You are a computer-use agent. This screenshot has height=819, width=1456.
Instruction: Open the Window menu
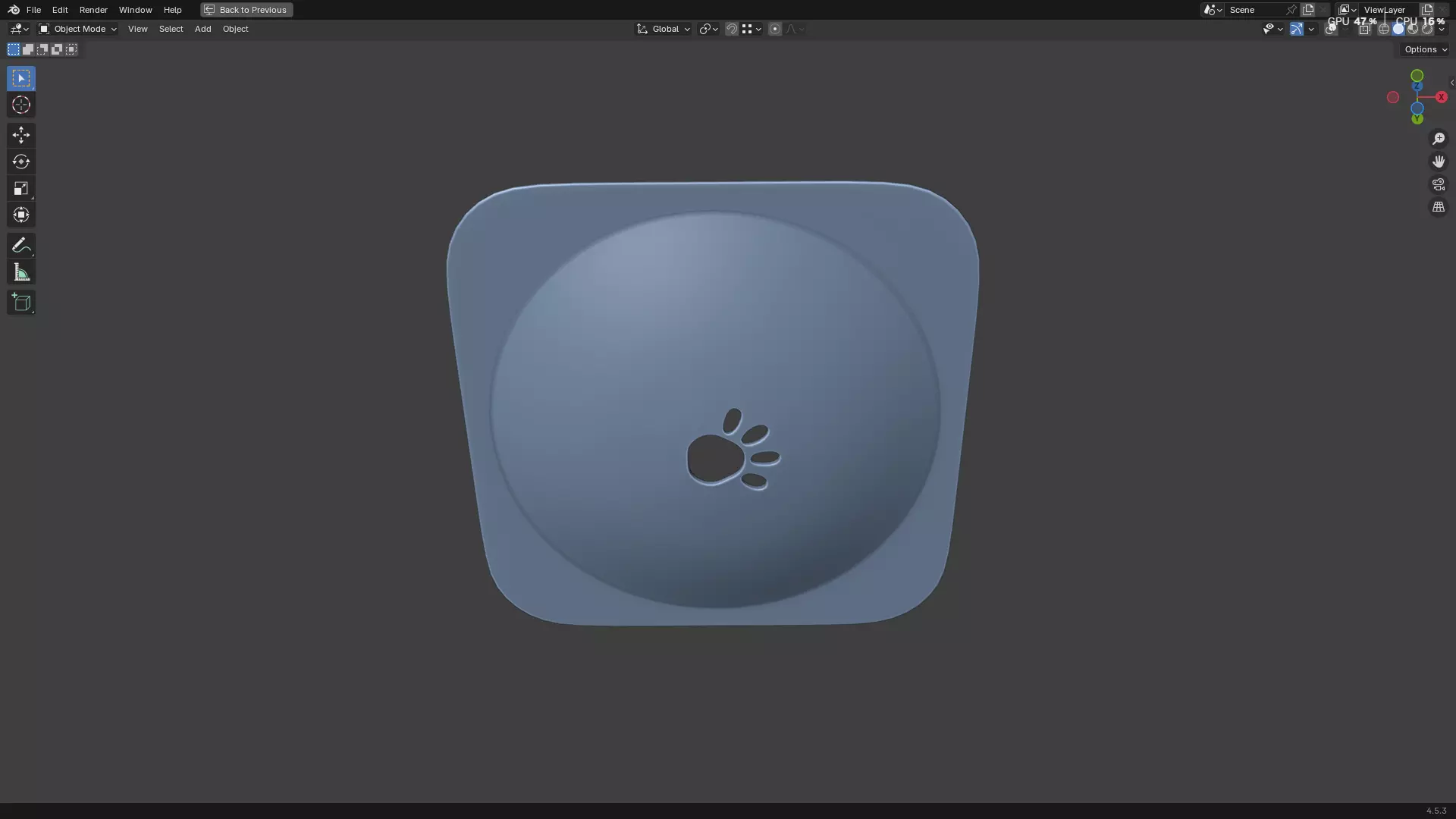[136, 10]
